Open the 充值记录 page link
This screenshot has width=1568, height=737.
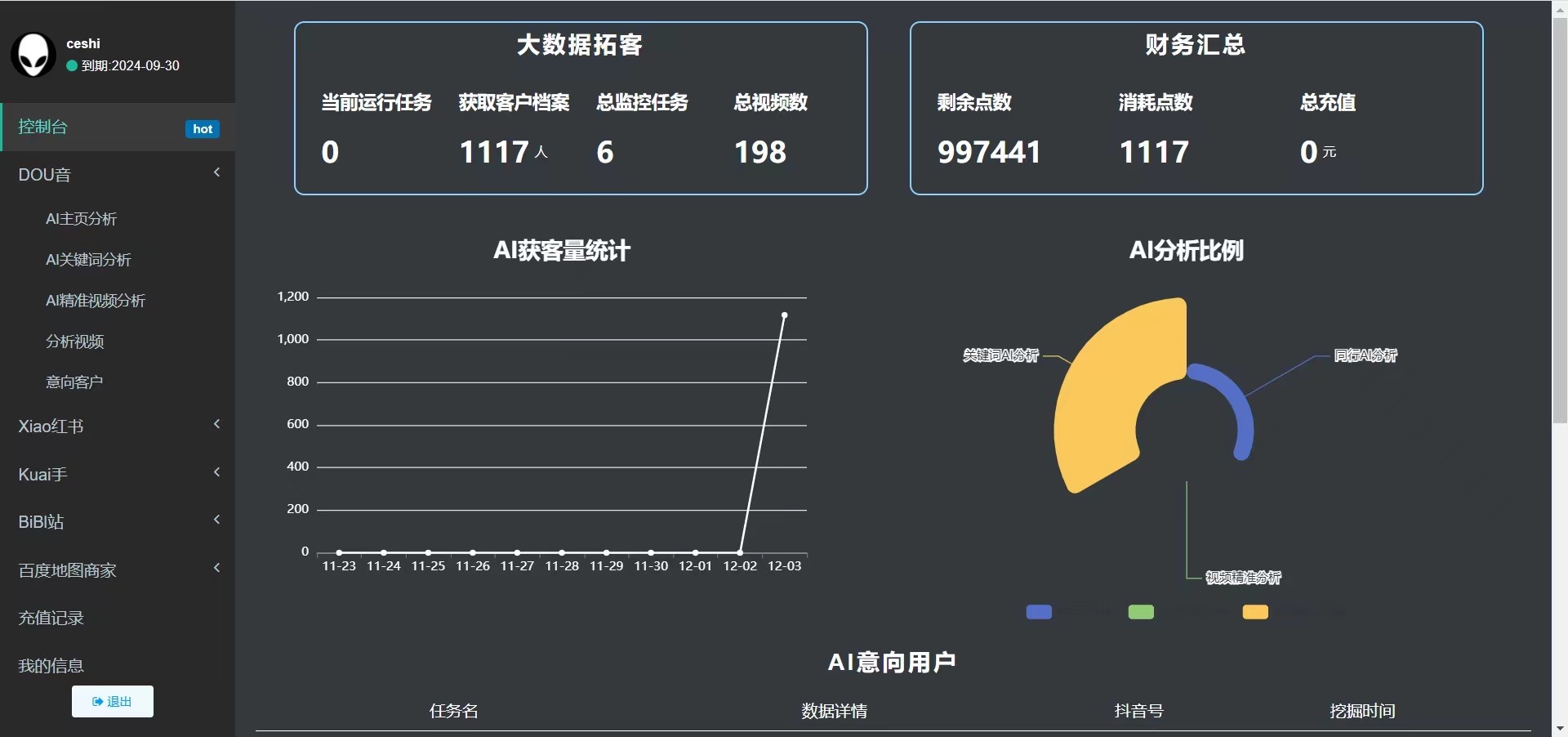pyautogui.click(x=51, y=618)
